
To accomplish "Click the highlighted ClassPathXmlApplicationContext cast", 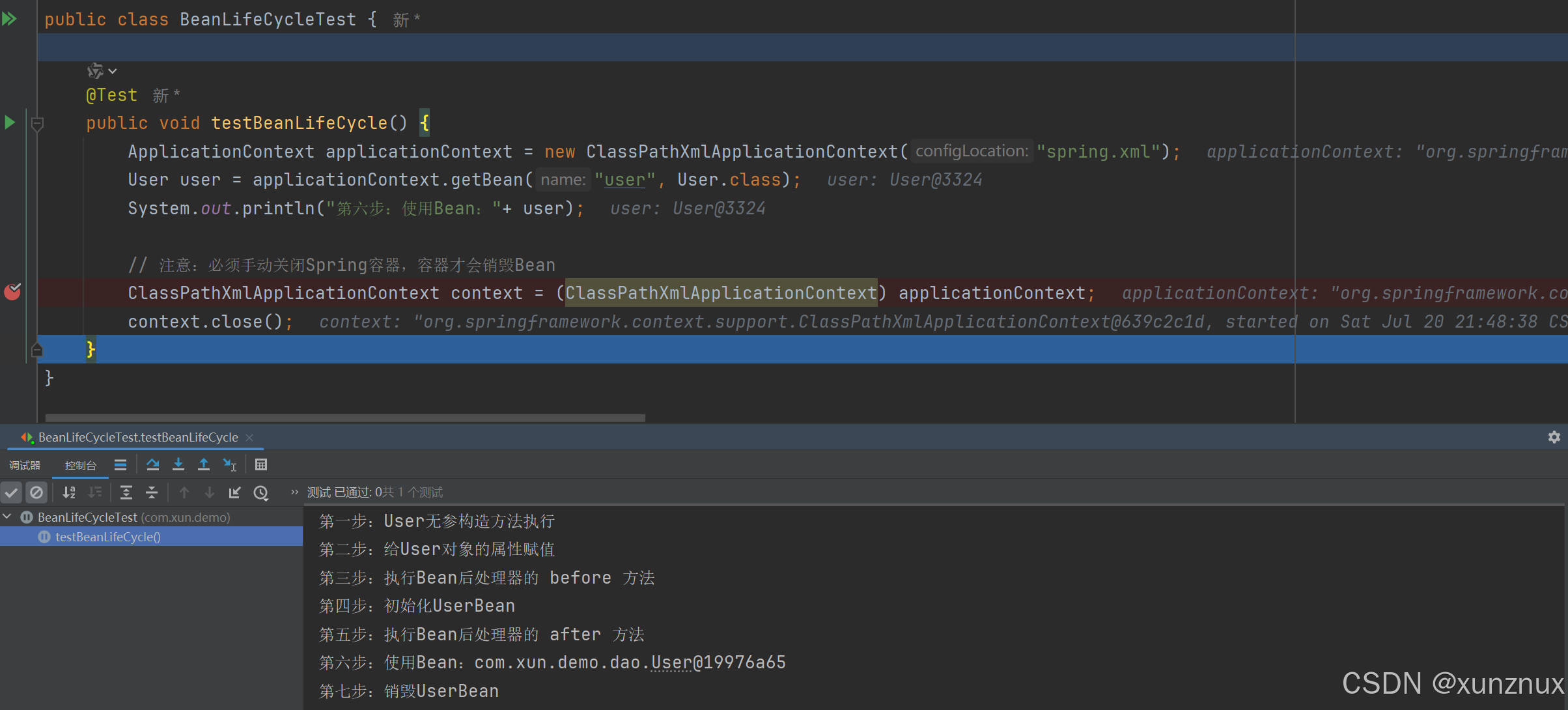I will 721,293.
